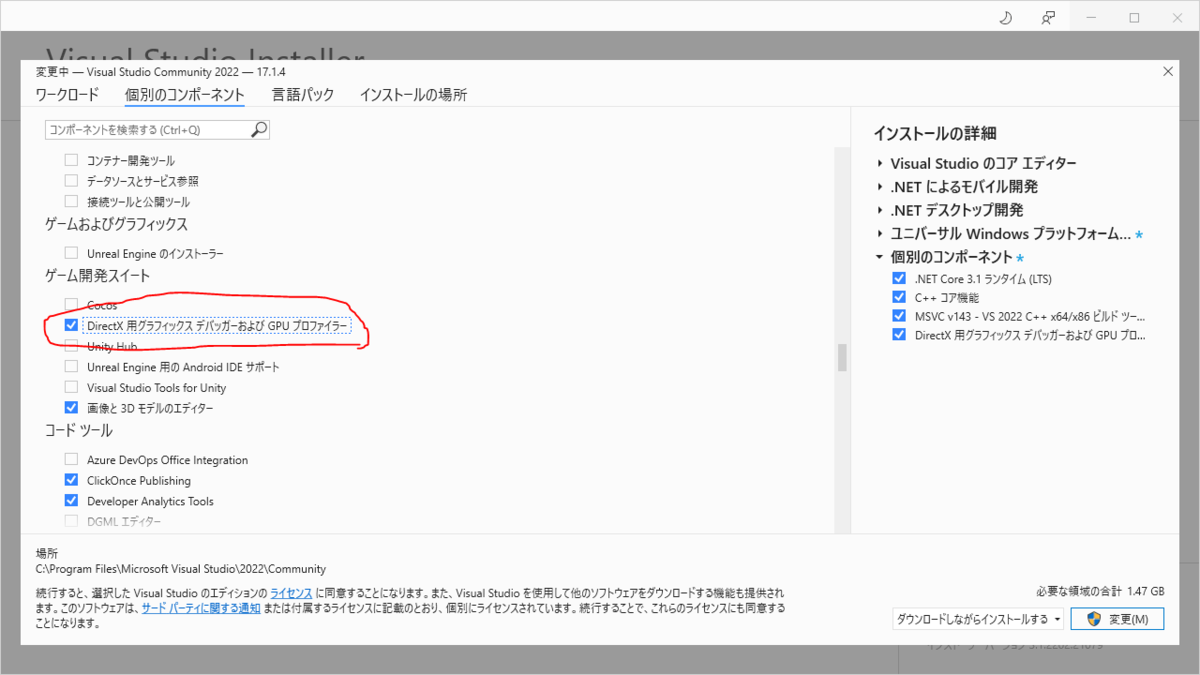Click the 変更(M) button
The height and width of the screenshot is (675, 1200).
click(1117, 618)
